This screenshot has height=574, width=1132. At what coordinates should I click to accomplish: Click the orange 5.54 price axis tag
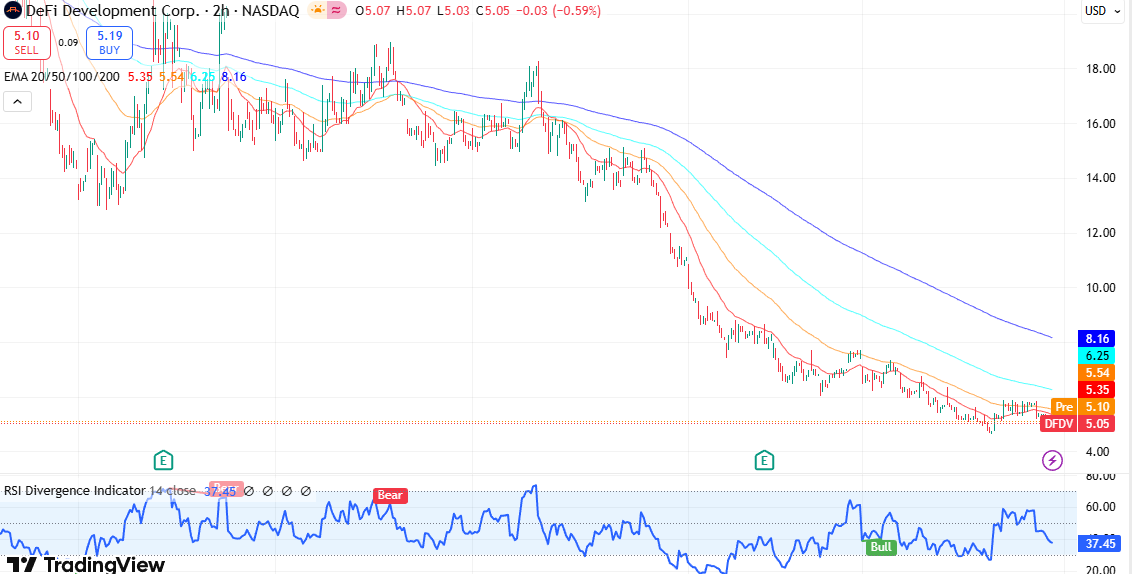coord(1097,373)
